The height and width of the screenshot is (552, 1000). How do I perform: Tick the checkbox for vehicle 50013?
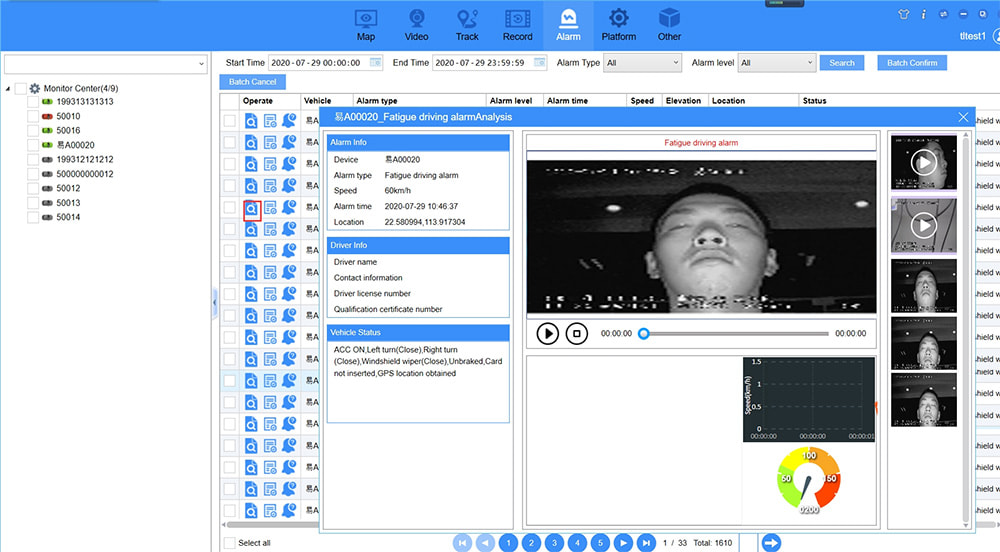pos(33,203)
